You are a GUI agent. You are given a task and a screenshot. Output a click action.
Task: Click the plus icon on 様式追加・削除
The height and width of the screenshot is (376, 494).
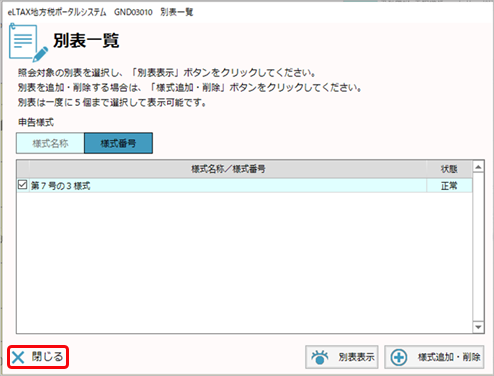(x=399, y=357)
